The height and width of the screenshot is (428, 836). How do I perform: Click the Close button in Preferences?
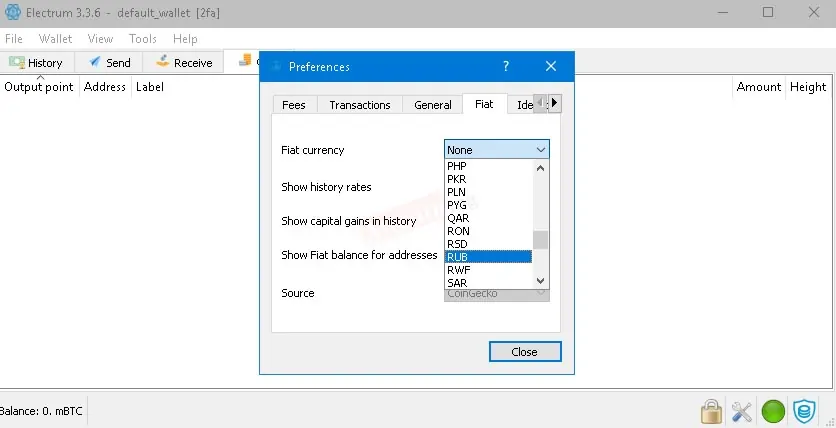click(x=525, y=352)
